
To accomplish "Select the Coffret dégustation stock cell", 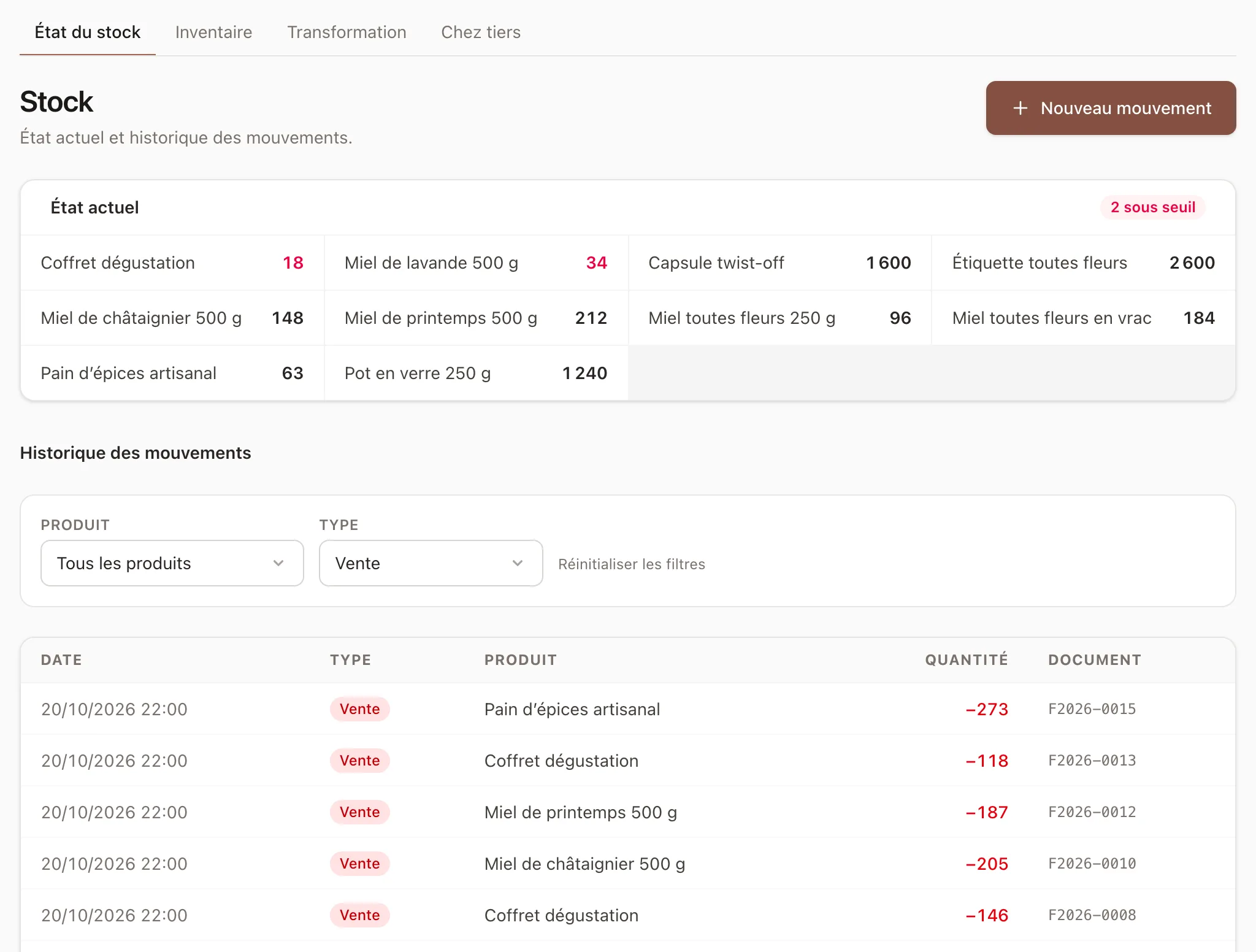I will [x=172, y=263].
